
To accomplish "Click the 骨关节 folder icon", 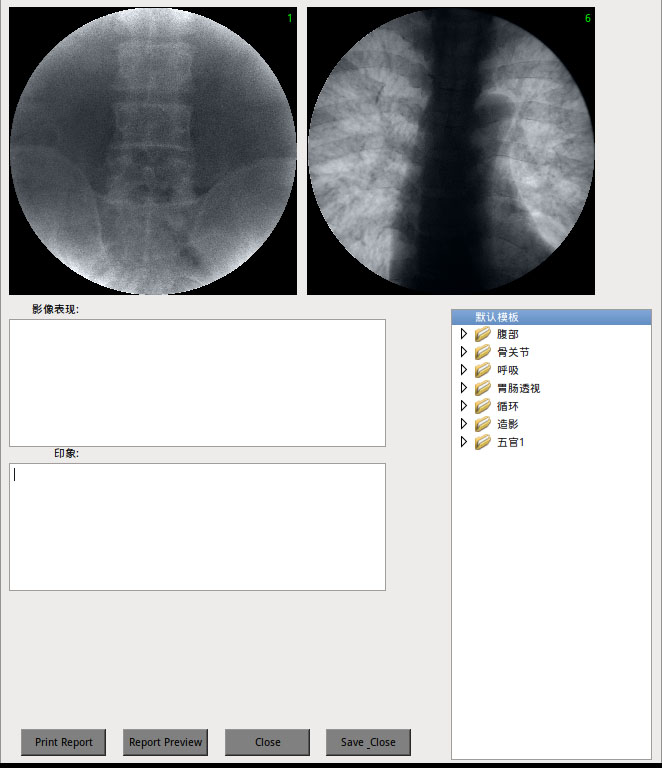I will point(482,352).
